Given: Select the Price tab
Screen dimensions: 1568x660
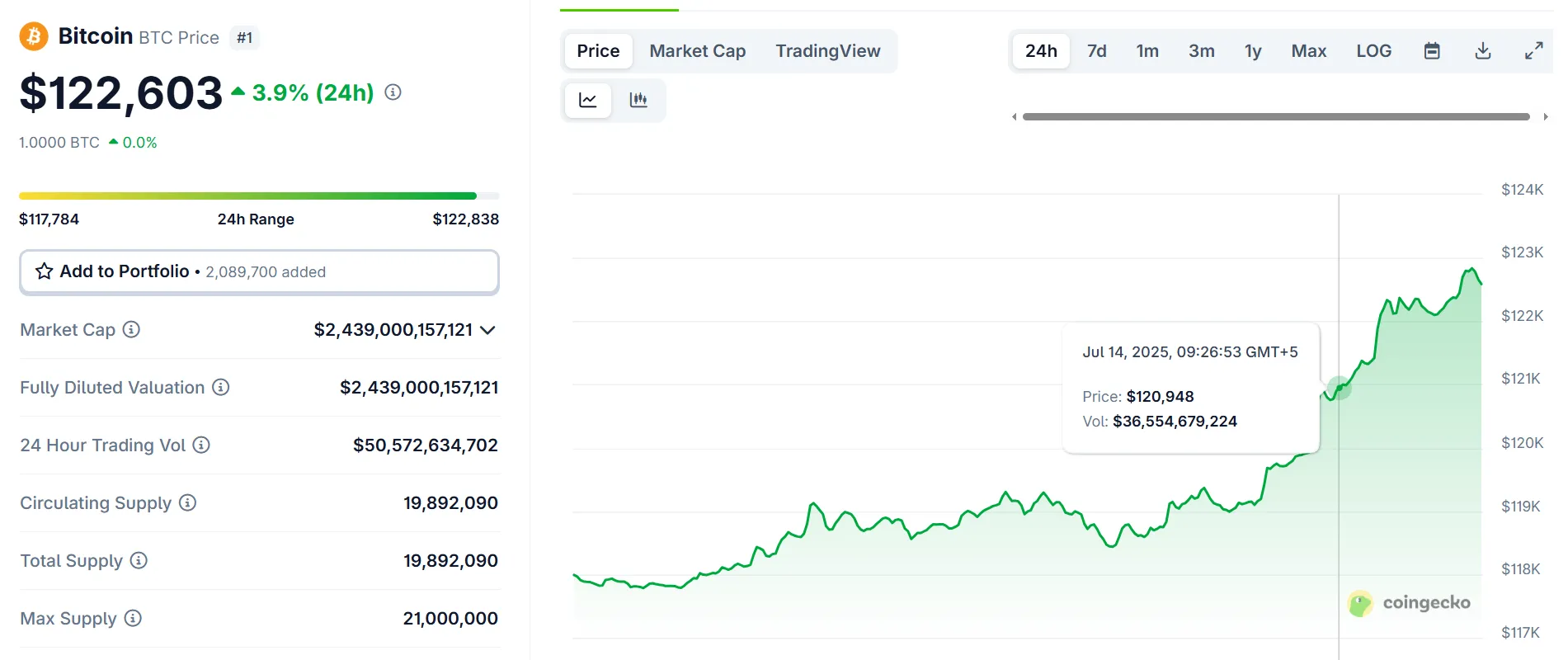Looking at the screenshot, I should tap(598, 51).
